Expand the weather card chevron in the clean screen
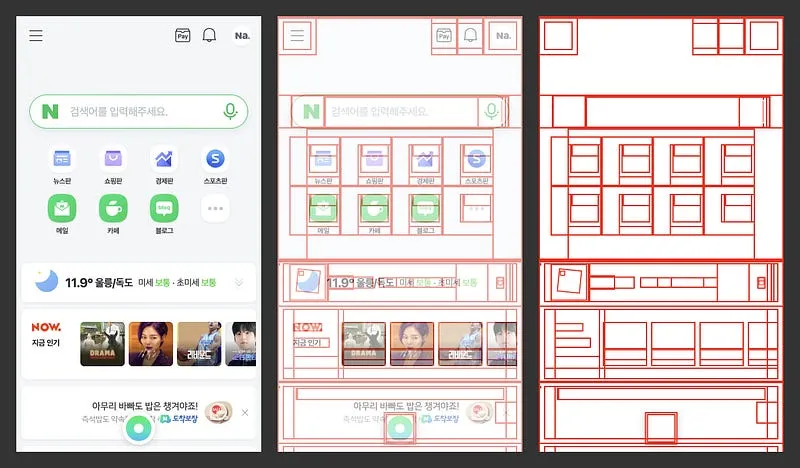Screen dimensions: 800x468 tap(239, 282)
